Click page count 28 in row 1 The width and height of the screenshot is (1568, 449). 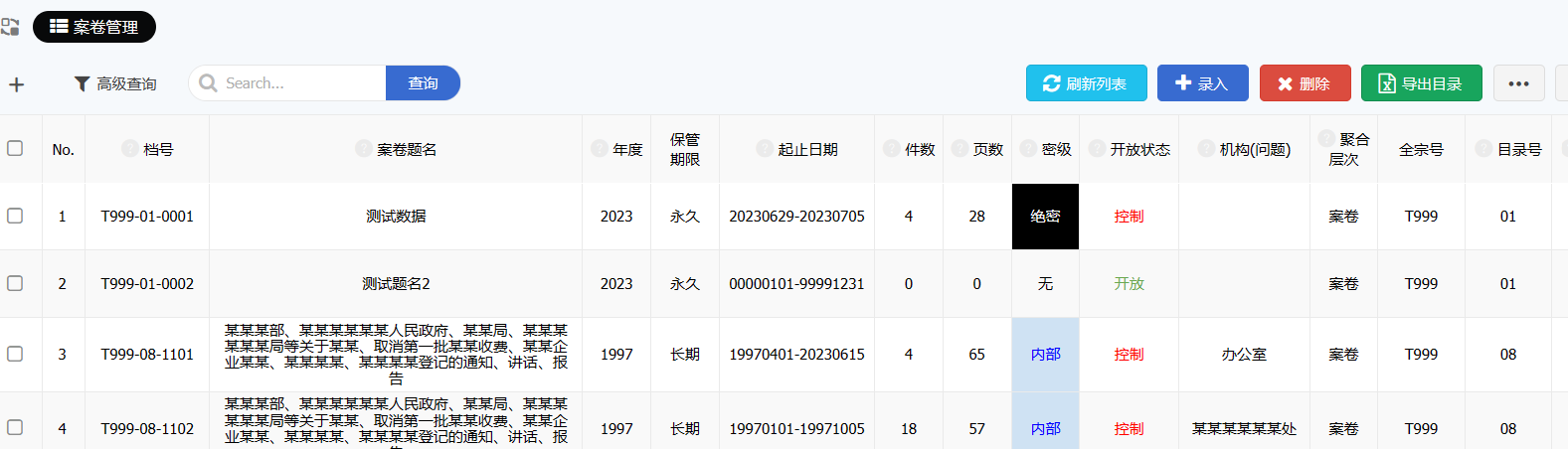976,216
